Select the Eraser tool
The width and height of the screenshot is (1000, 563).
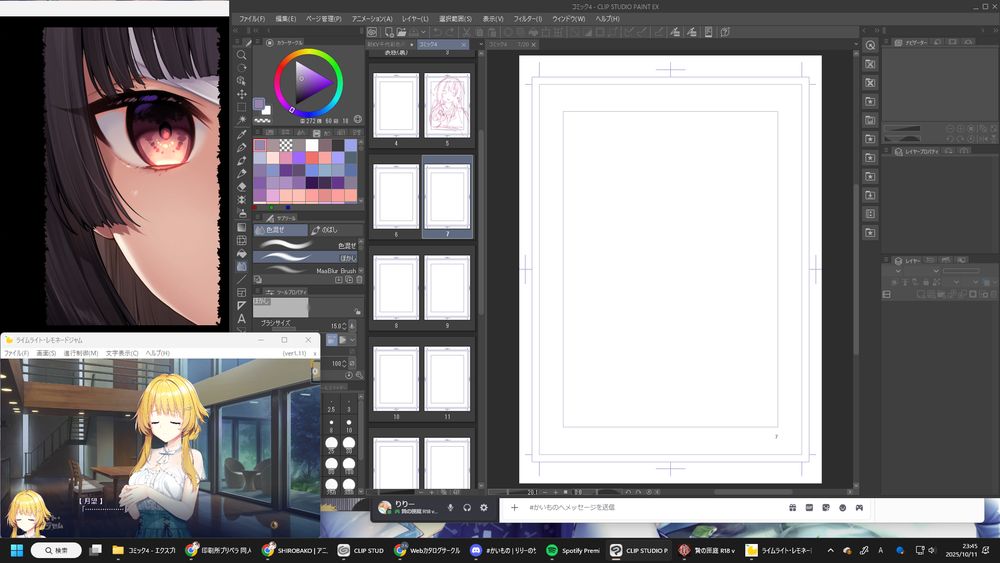[241, 187]
